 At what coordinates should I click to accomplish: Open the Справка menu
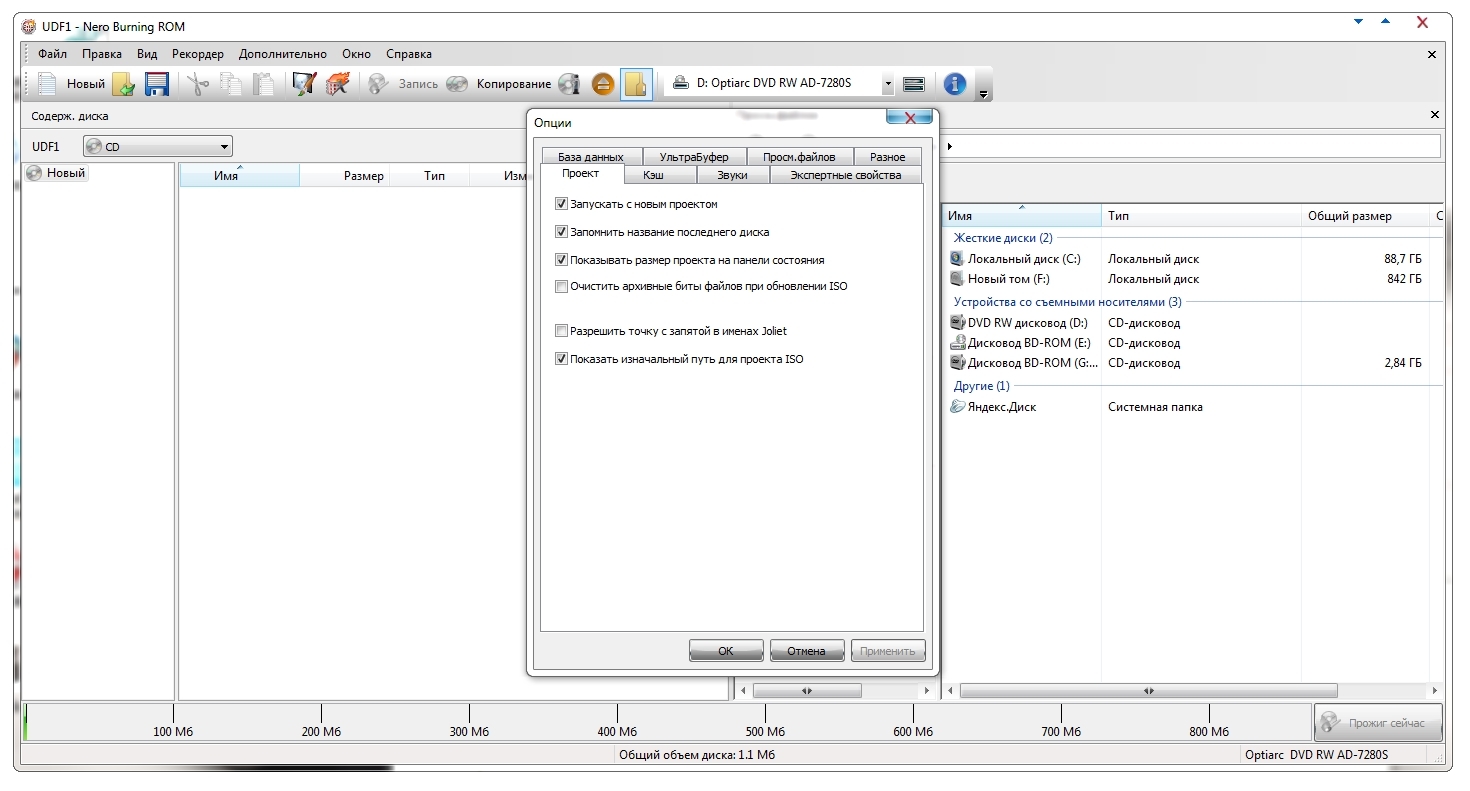[409, 54]
